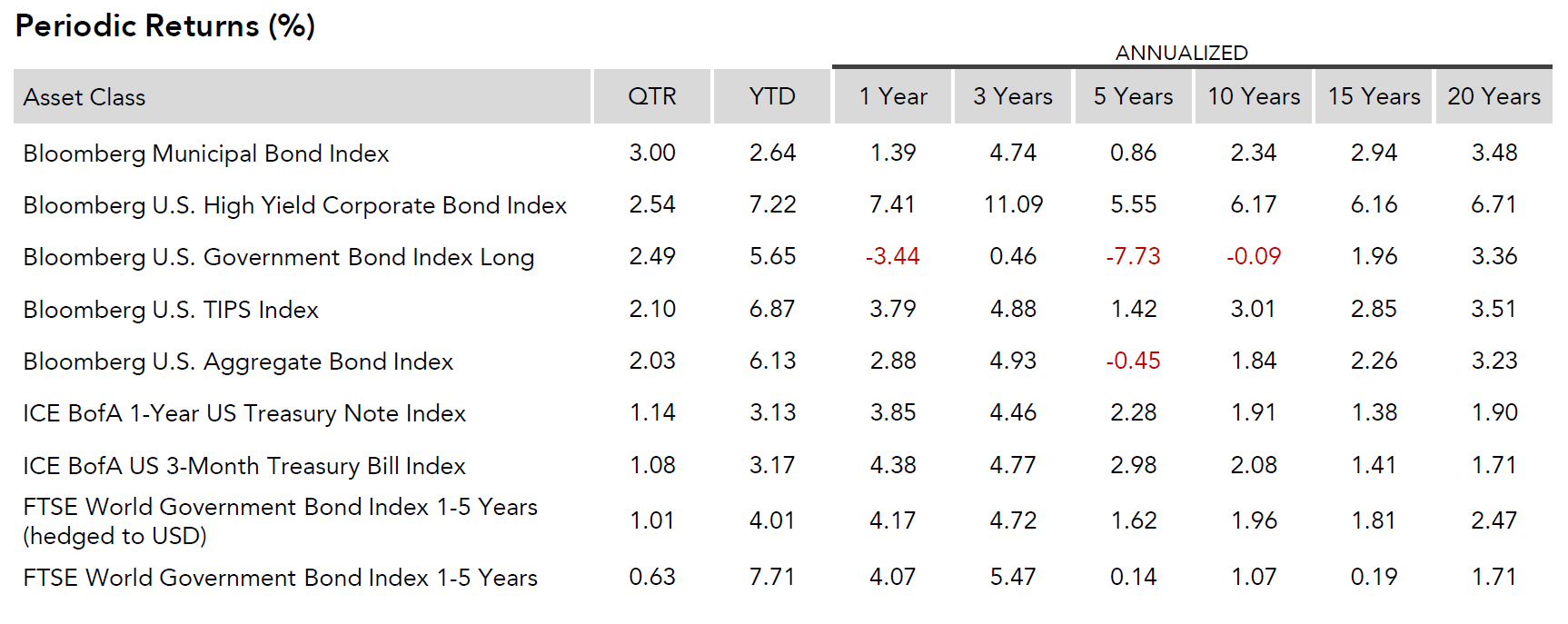The width and height of the screenshot is (1568, 624).
Task: Select the Bloomberg U.S. TIPS Index label
Action: point(171,310)
